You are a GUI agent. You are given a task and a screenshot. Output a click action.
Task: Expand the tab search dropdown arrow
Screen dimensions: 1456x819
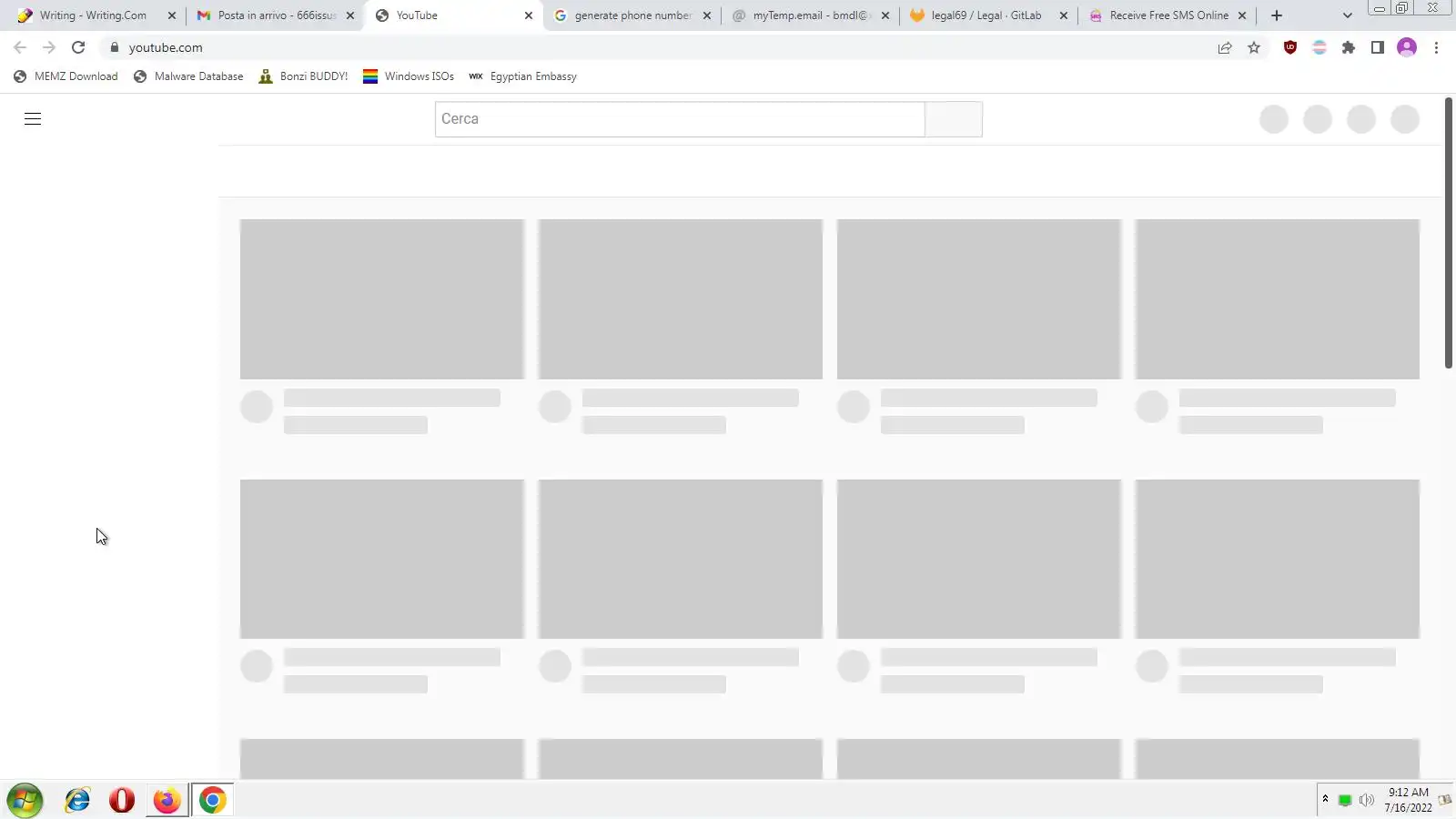click(1348, 15)
